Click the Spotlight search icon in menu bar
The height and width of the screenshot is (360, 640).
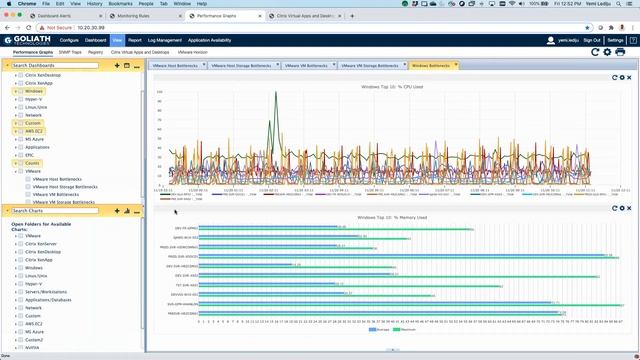[619, 4]
